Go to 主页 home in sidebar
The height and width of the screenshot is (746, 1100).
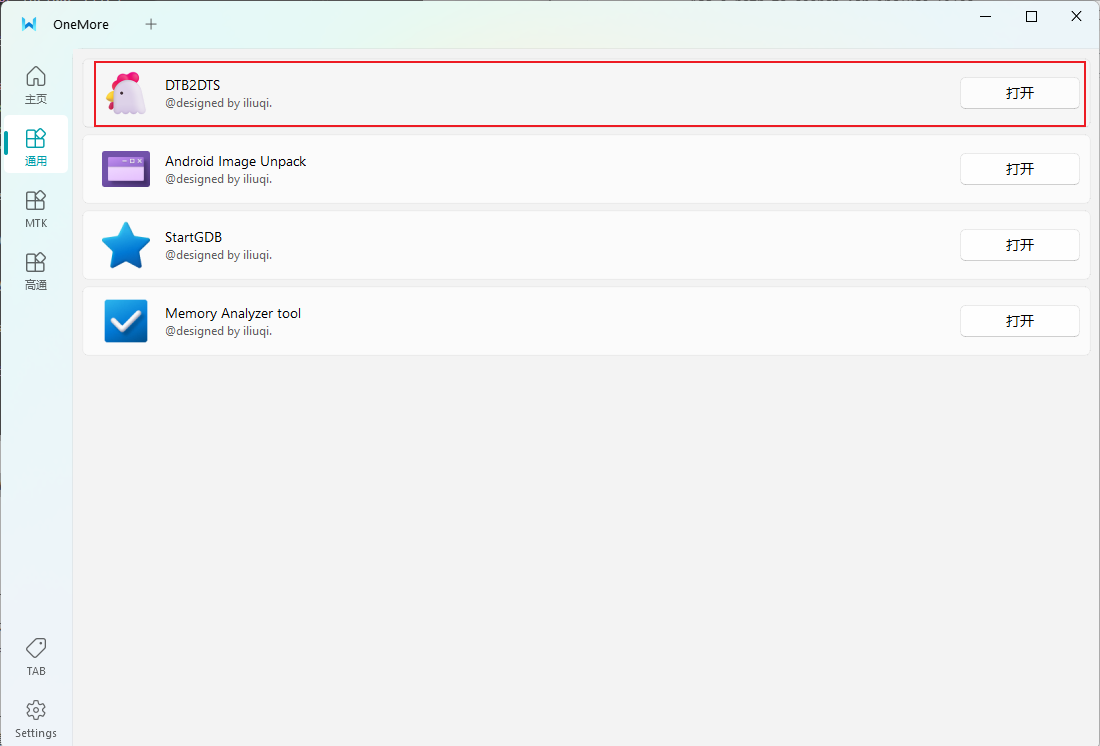pyautogui.click(x=36, y=85)
